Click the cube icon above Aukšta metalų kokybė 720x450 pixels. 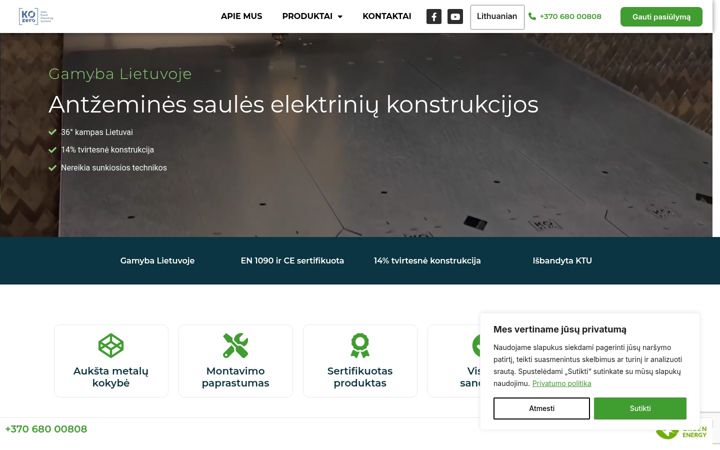(111, 345)
